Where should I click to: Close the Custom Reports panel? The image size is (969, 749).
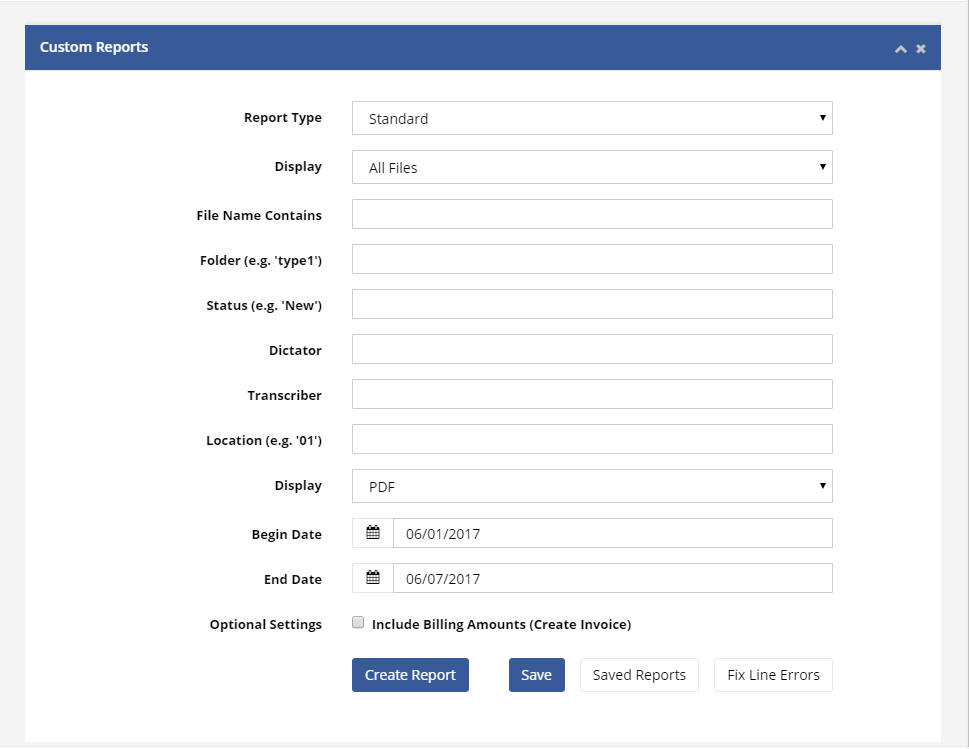pyautogui.click(x=921, y=48)
